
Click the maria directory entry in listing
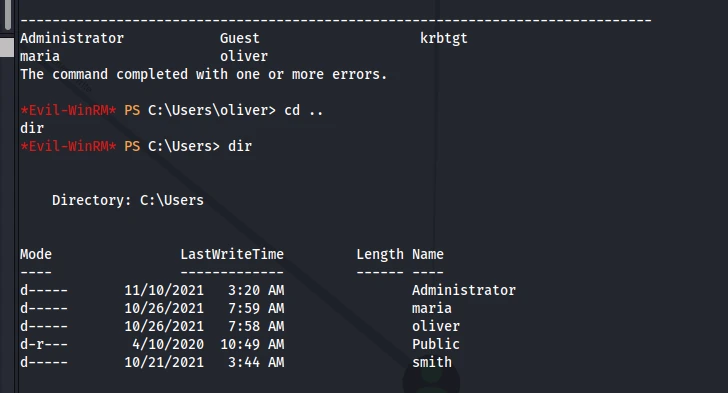[432, 308]
